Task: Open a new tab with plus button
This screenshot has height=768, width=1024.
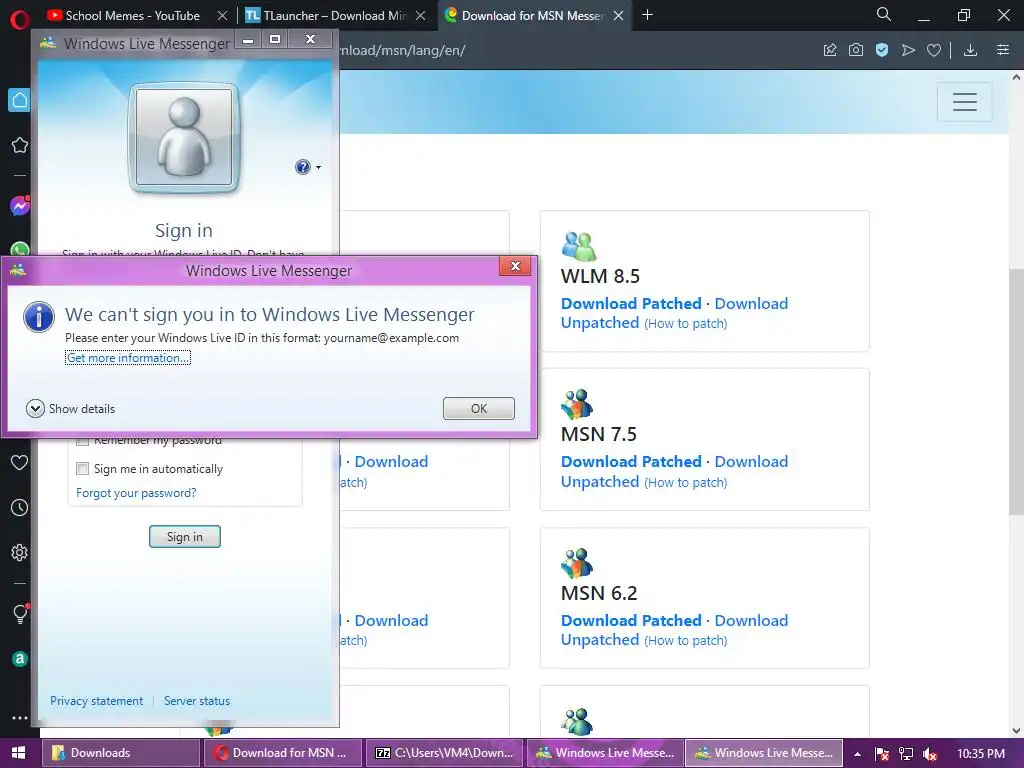Action: 647,14
